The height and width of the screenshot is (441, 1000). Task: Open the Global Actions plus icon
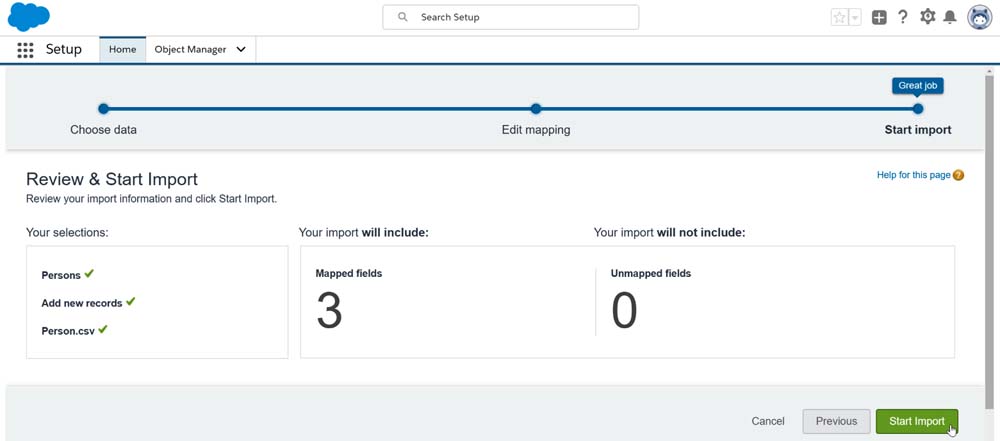(x=879, y=17)
